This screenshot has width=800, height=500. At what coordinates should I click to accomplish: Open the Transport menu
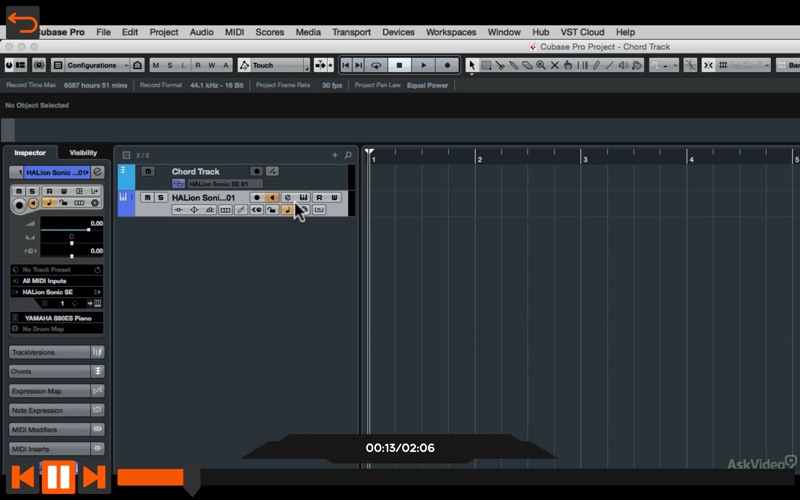(x=352, y=32)
